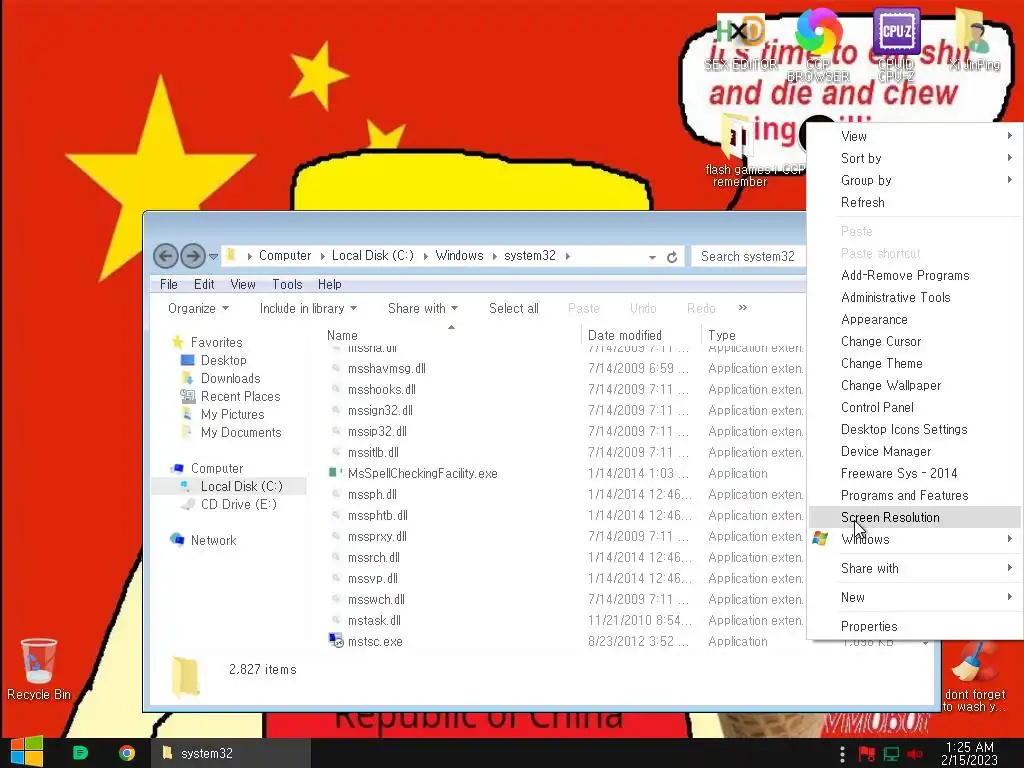Open the File menu in Explorer
The height and width of the screenshot is (768, 1024).
pyautogui.click(x=168, y=284)
